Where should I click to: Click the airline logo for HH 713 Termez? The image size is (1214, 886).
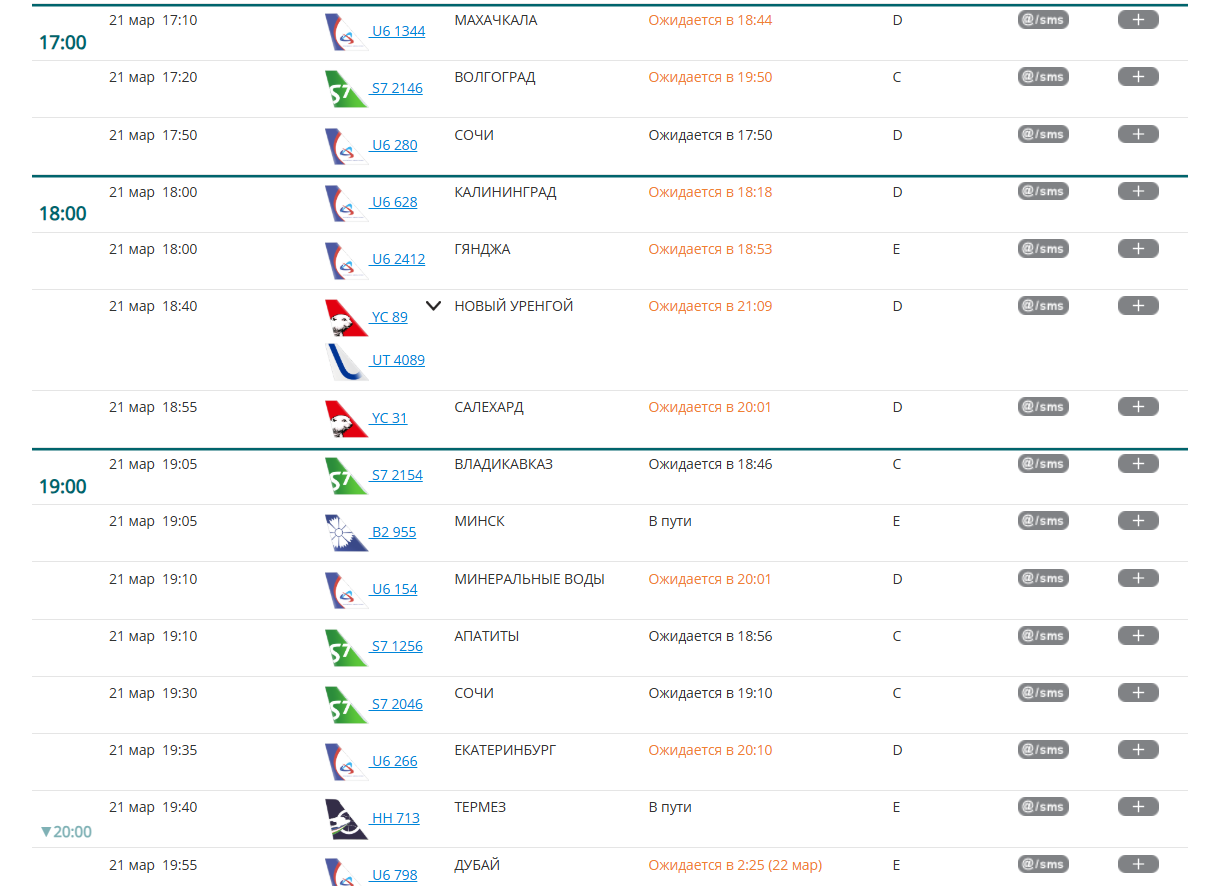346,819
